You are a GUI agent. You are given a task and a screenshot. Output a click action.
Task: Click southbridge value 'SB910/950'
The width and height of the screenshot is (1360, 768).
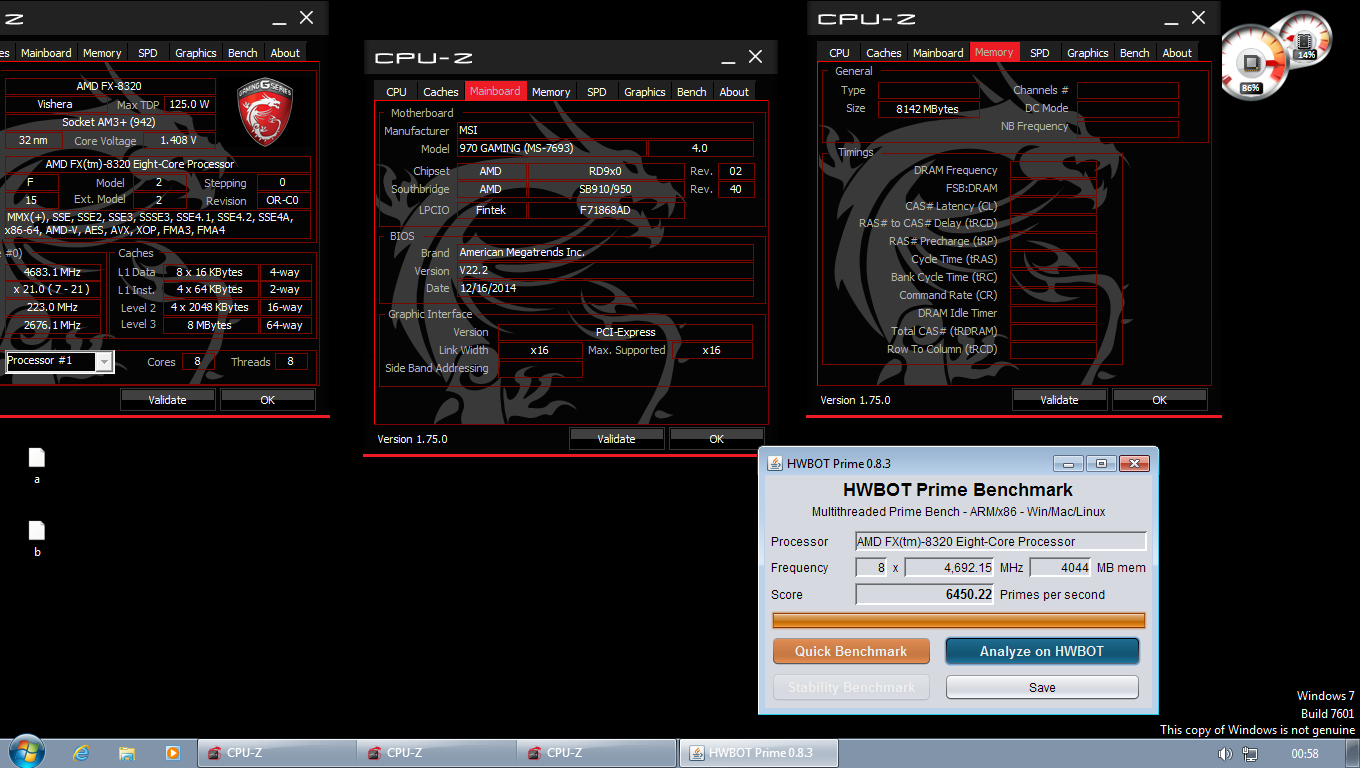pos(606,189)
